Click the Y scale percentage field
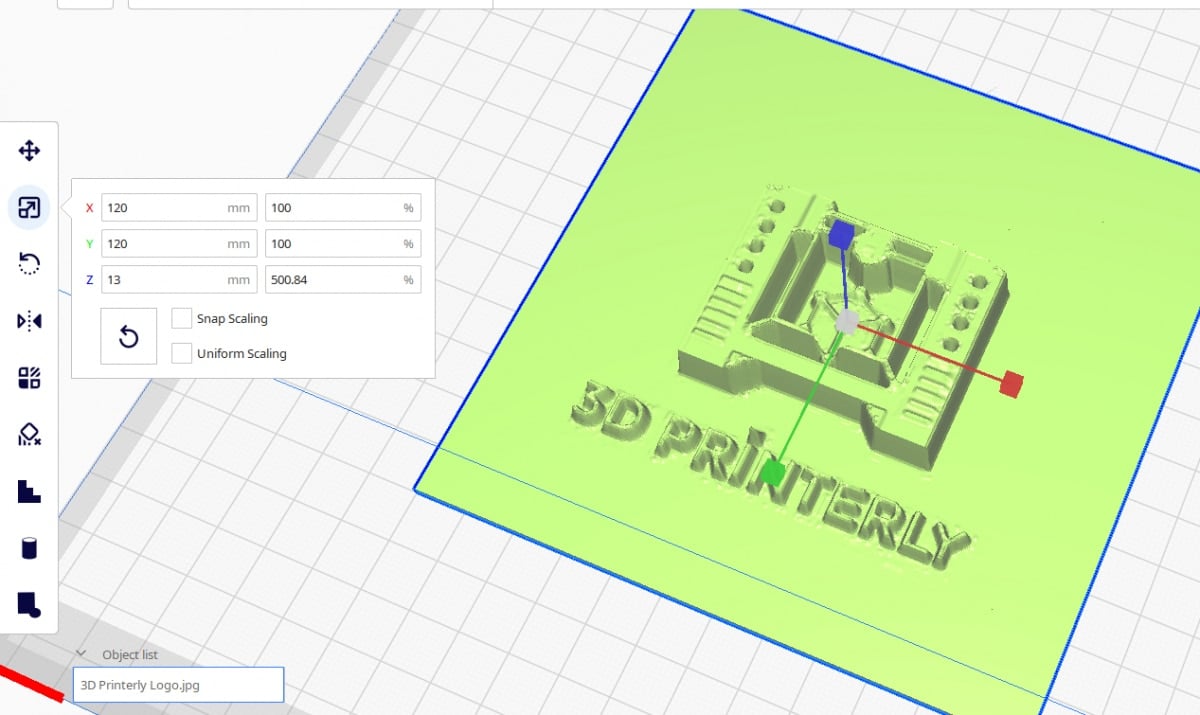The image size is (1200, 715). (343, 244)
